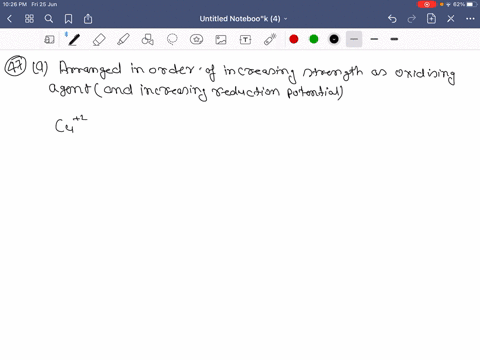Choose the green pen color

pyautogui.click(x=314, y=39)
